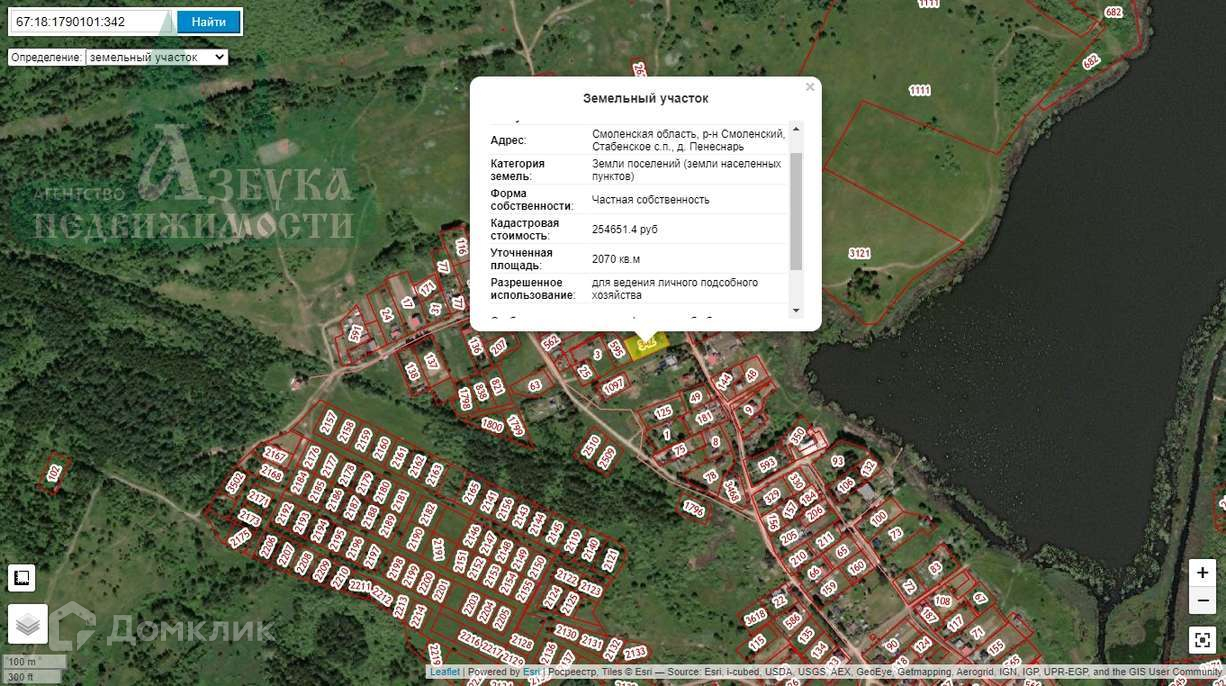Click the popup scrollbar down arrow
Image resolution: width=1226 pixels, height=686 pixels.
(x=796, y=310)
